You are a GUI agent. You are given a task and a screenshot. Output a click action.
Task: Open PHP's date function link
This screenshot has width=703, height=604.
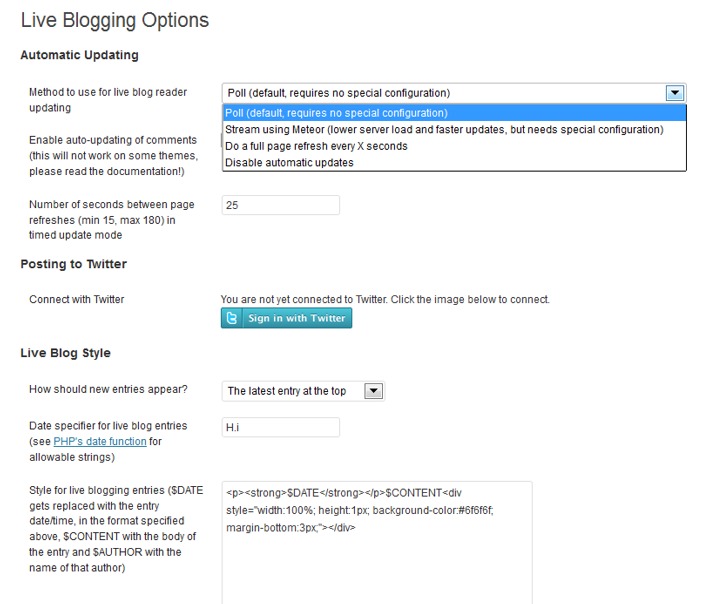(100, 441)
